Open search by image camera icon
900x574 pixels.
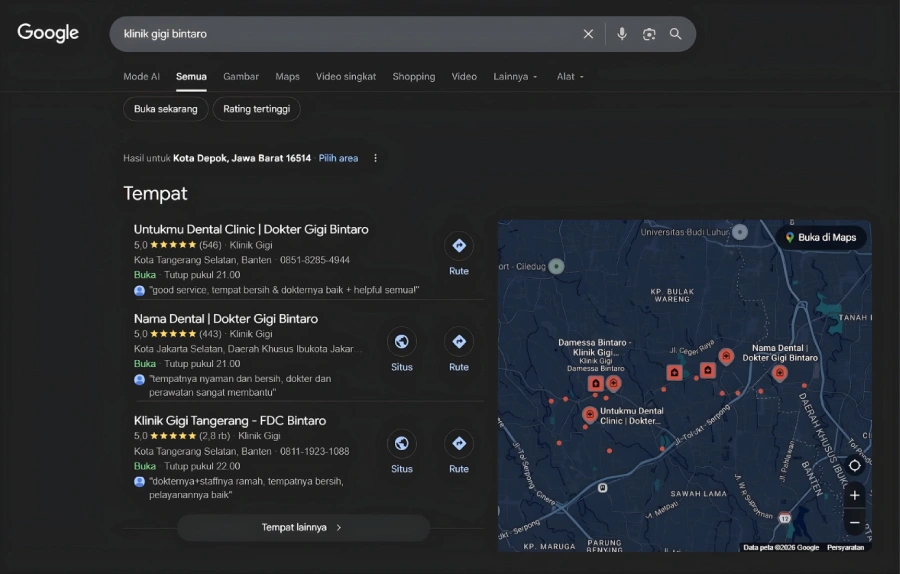[x=649, y=34]
